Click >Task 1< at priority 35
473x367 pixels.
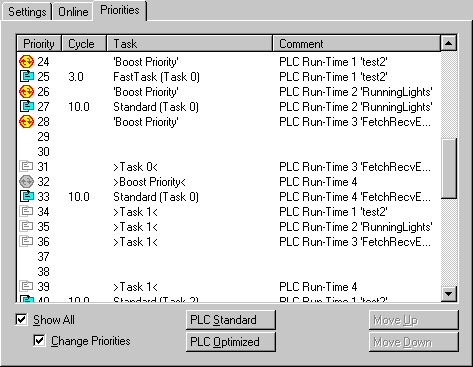pyautogui.click(x=135, y=227)
